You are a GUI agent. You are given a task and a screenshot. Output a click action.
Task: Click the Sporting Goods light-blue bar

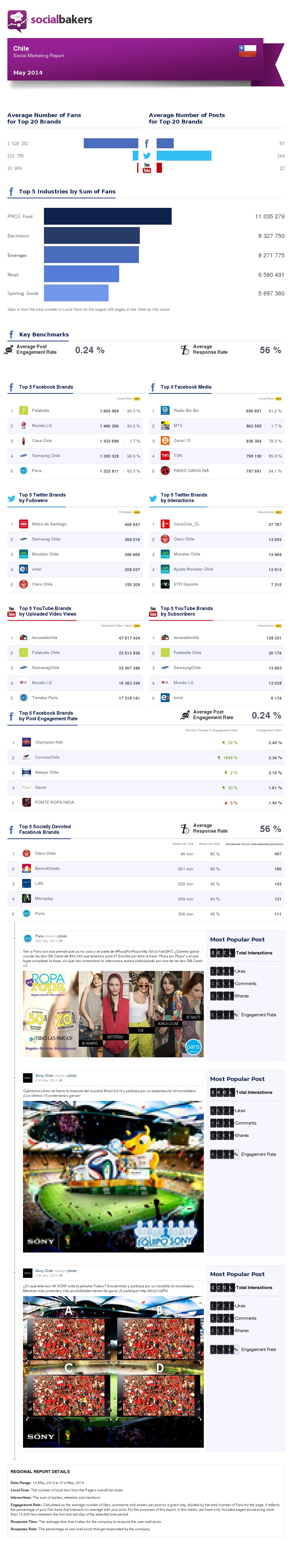coord(76,293)
